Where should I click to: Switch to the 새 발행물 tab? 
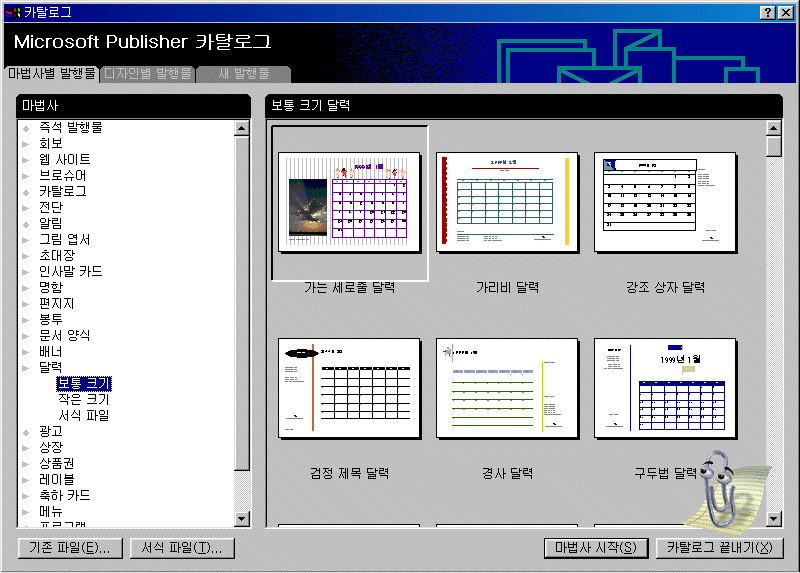pos(244,73)
